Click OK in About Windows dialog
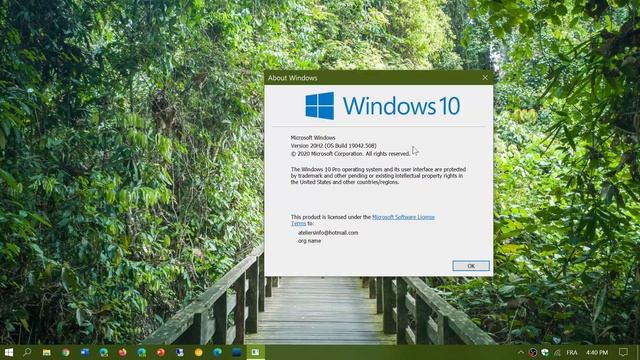Screen dimensions: 640x360 click(x=471, y=266)
